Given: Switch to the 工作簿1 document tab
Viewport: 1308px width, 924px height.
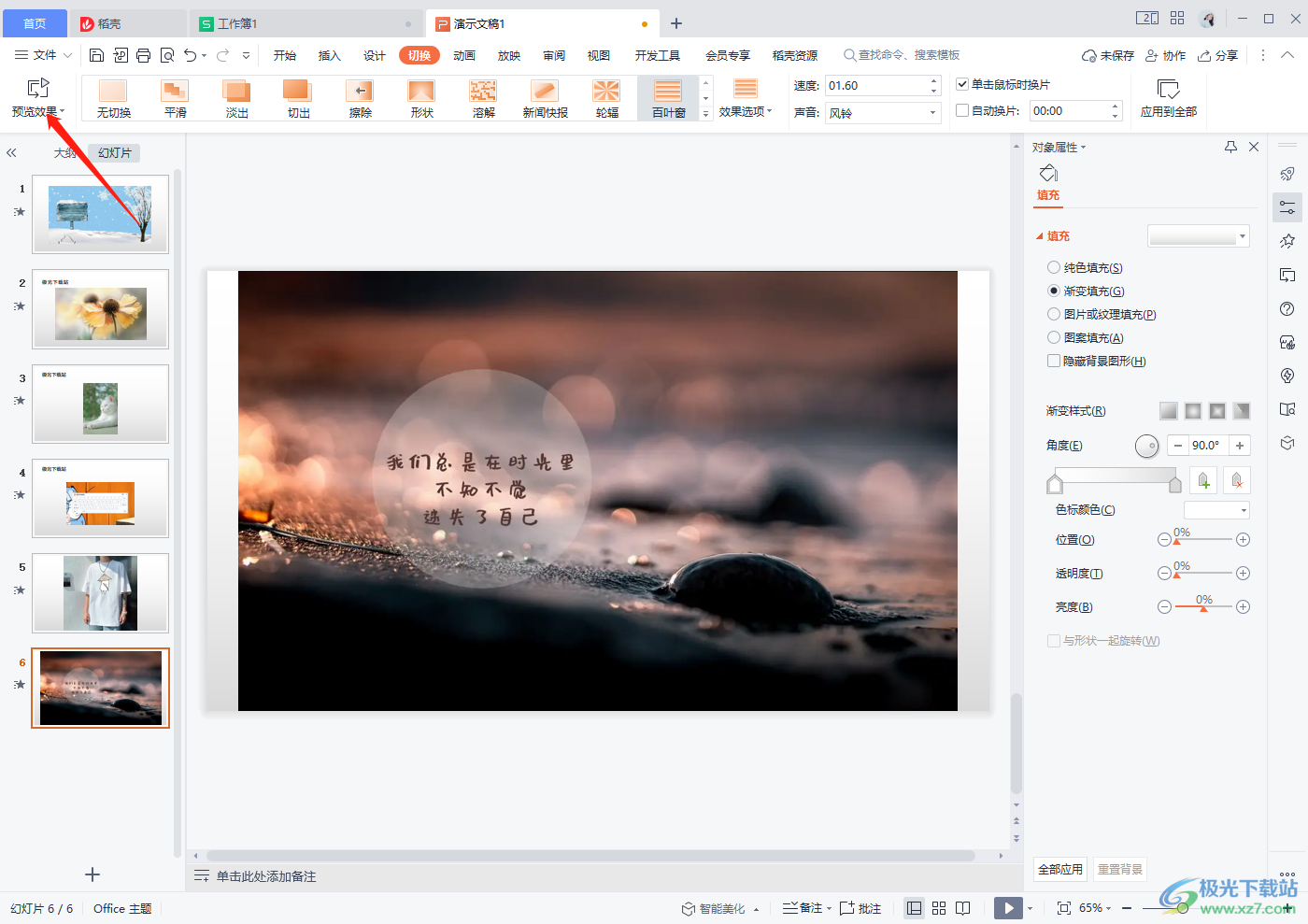Looking at the screenshot, I should (x=306, y=23).
